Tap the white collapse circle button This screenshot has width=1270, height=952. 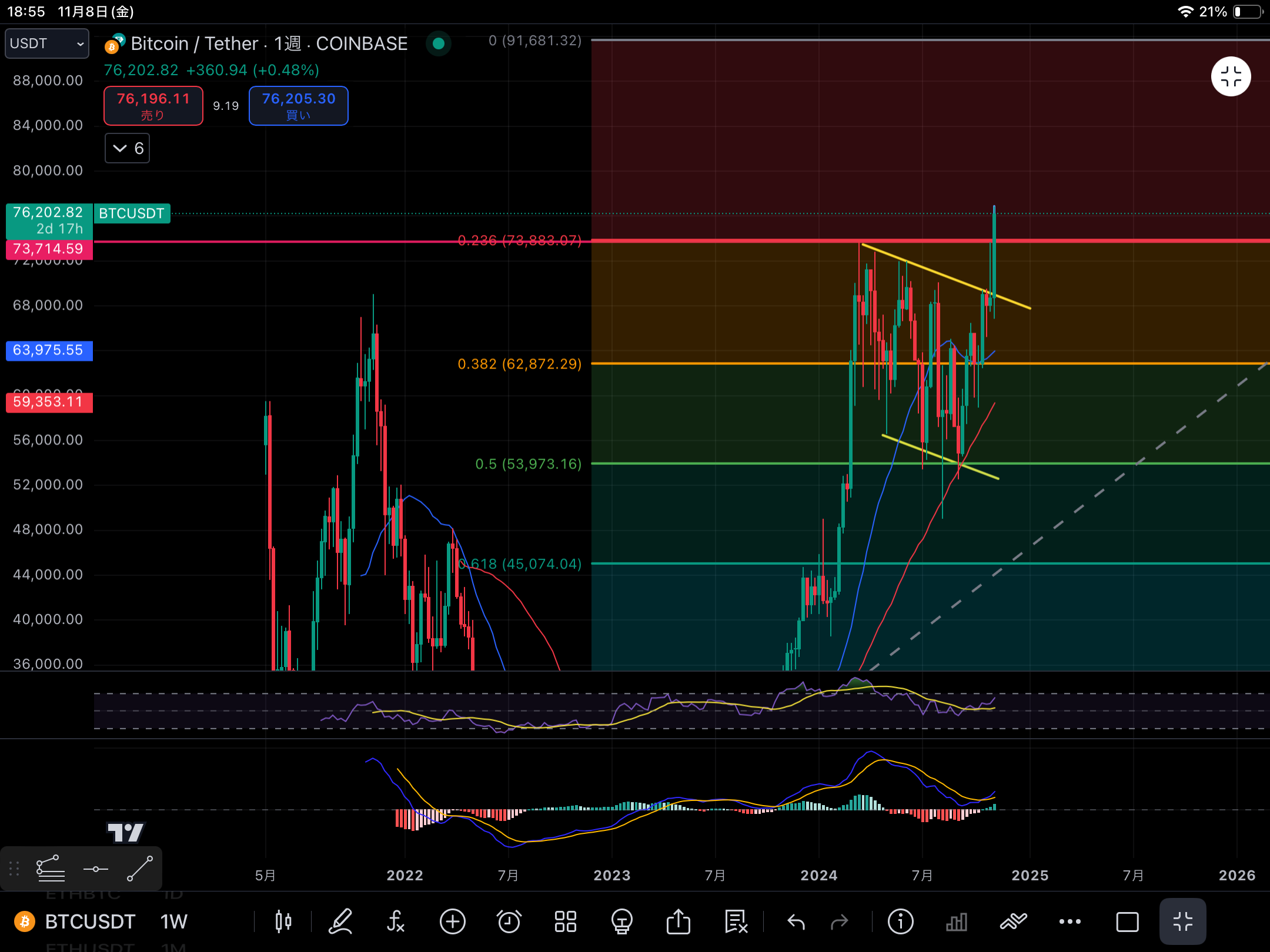(x=1231, y=76)
